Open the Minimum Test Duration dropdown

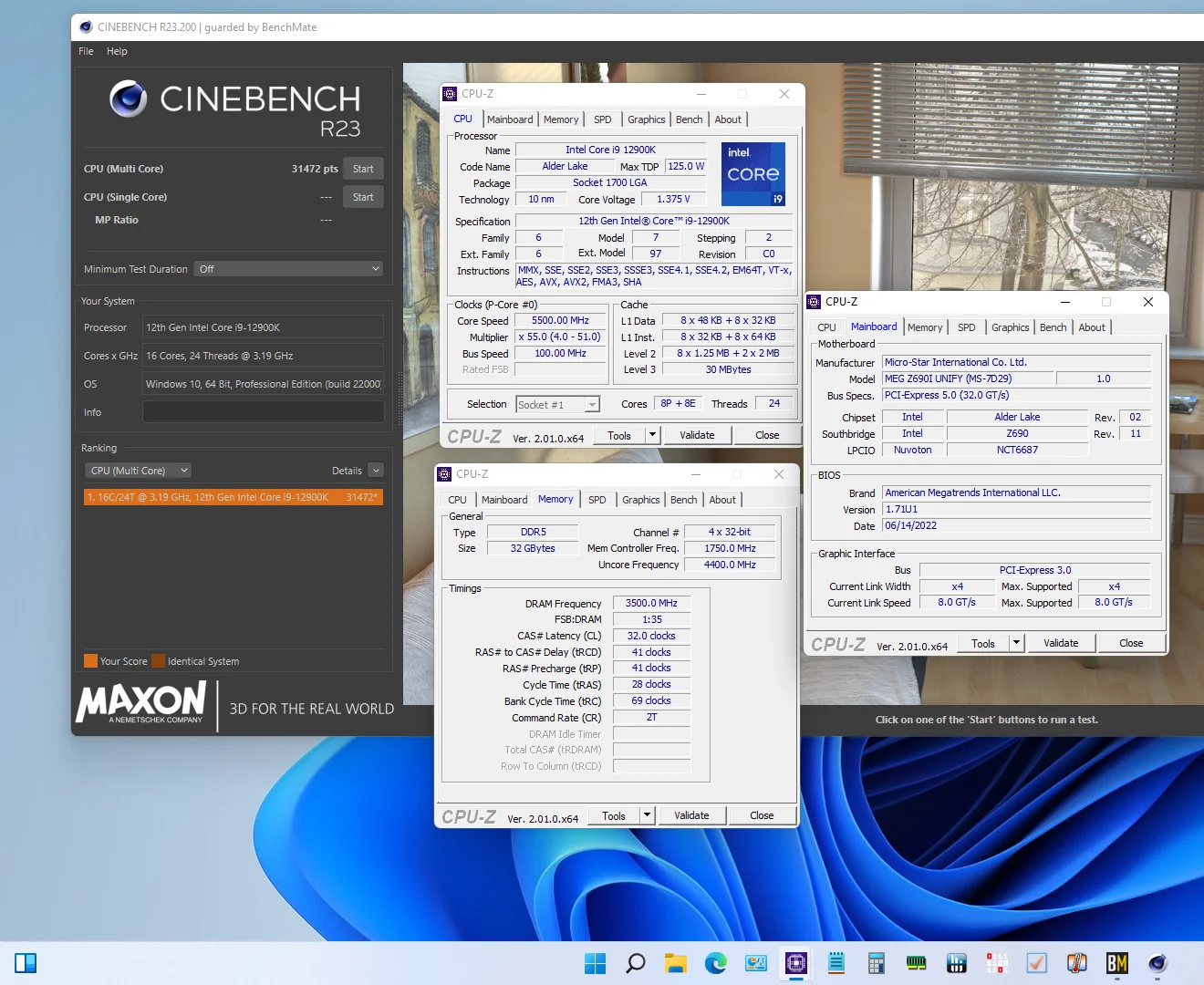pyautogui.click(x=289, y=269)
